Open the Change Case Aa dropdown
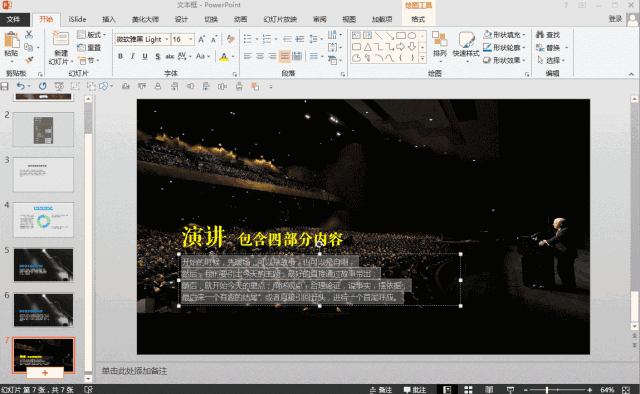640x394 pixels. pos(202,56)
